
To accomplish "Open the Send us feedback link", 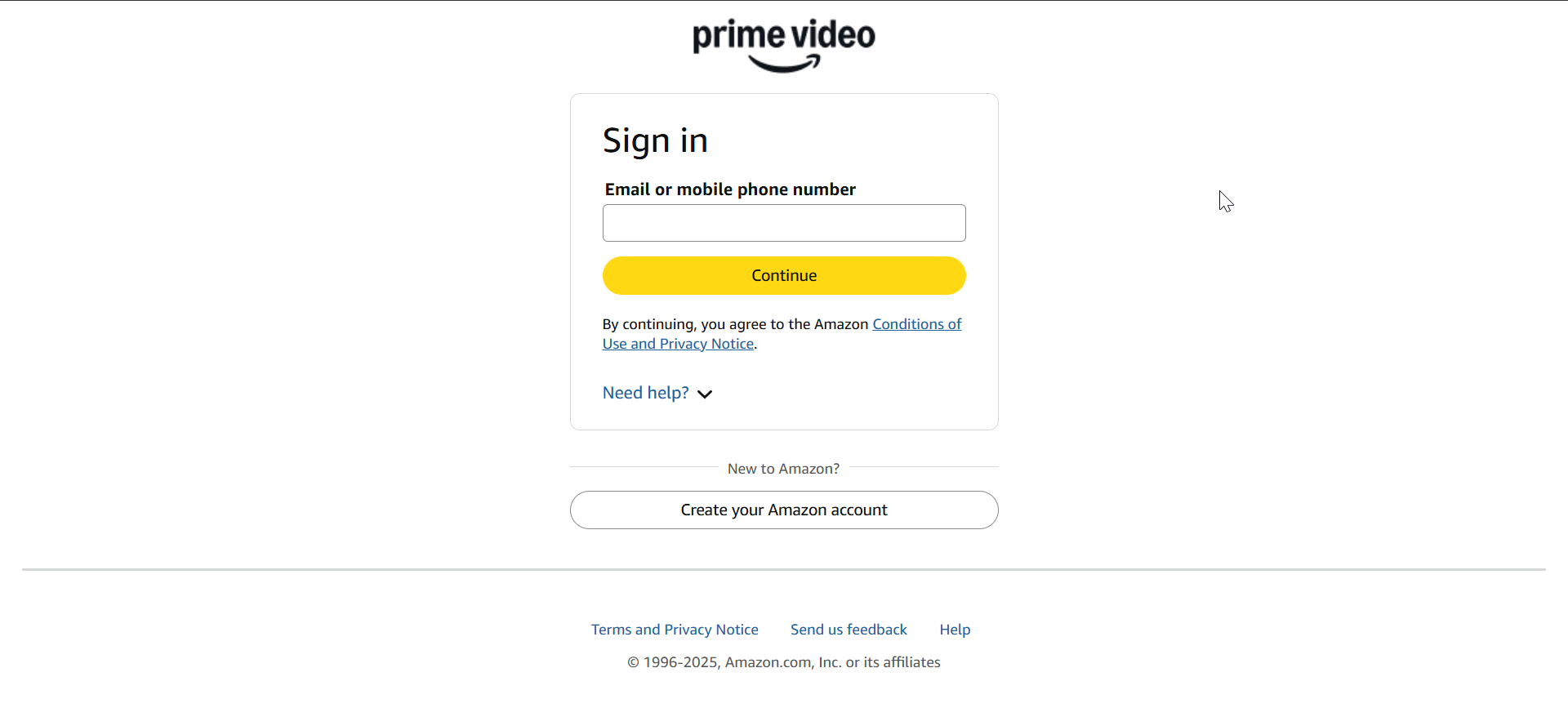I will pos(849,630).
